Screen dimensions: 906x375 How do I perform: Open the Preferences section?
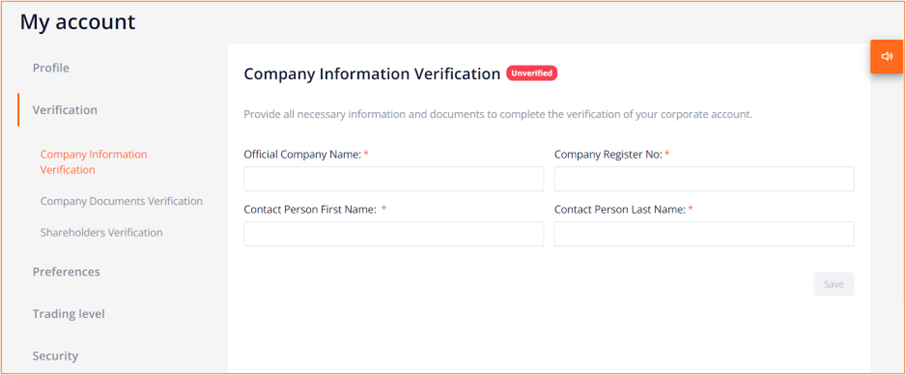pyautogui.click(x=66, y=272)
